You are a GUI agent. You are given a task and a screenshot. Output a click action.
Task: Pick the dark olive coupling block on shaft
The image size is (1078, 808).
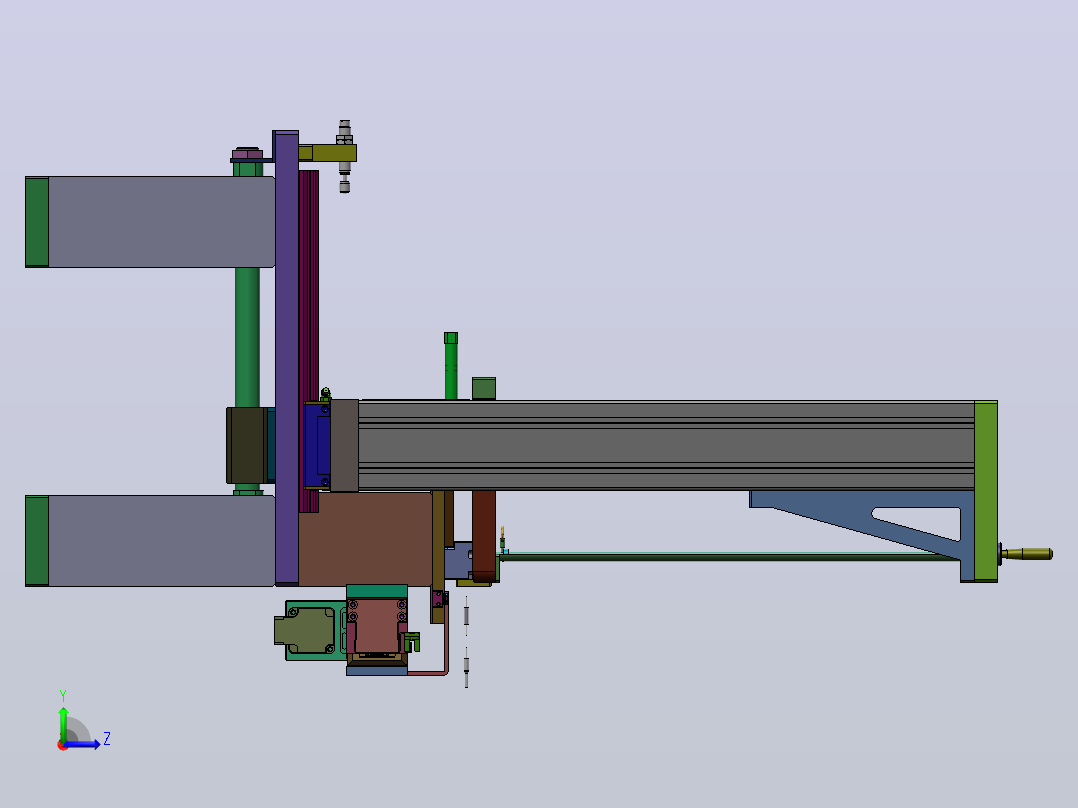(x=247, y=446)
